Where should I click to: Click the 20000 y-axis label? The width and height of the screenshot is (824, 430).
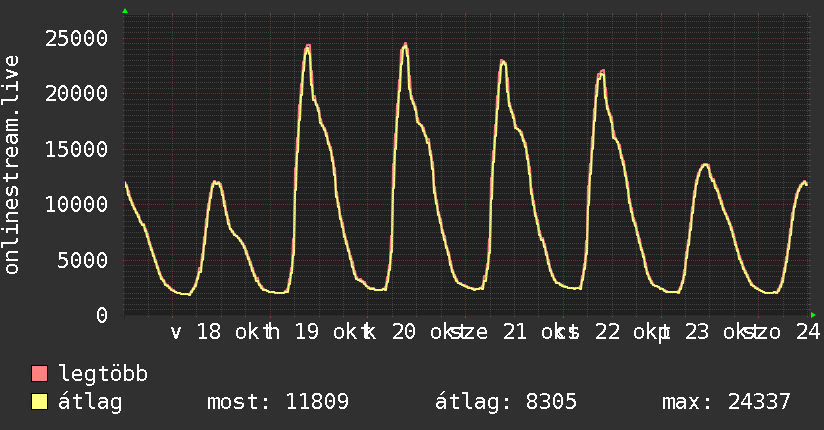point(77,94)
